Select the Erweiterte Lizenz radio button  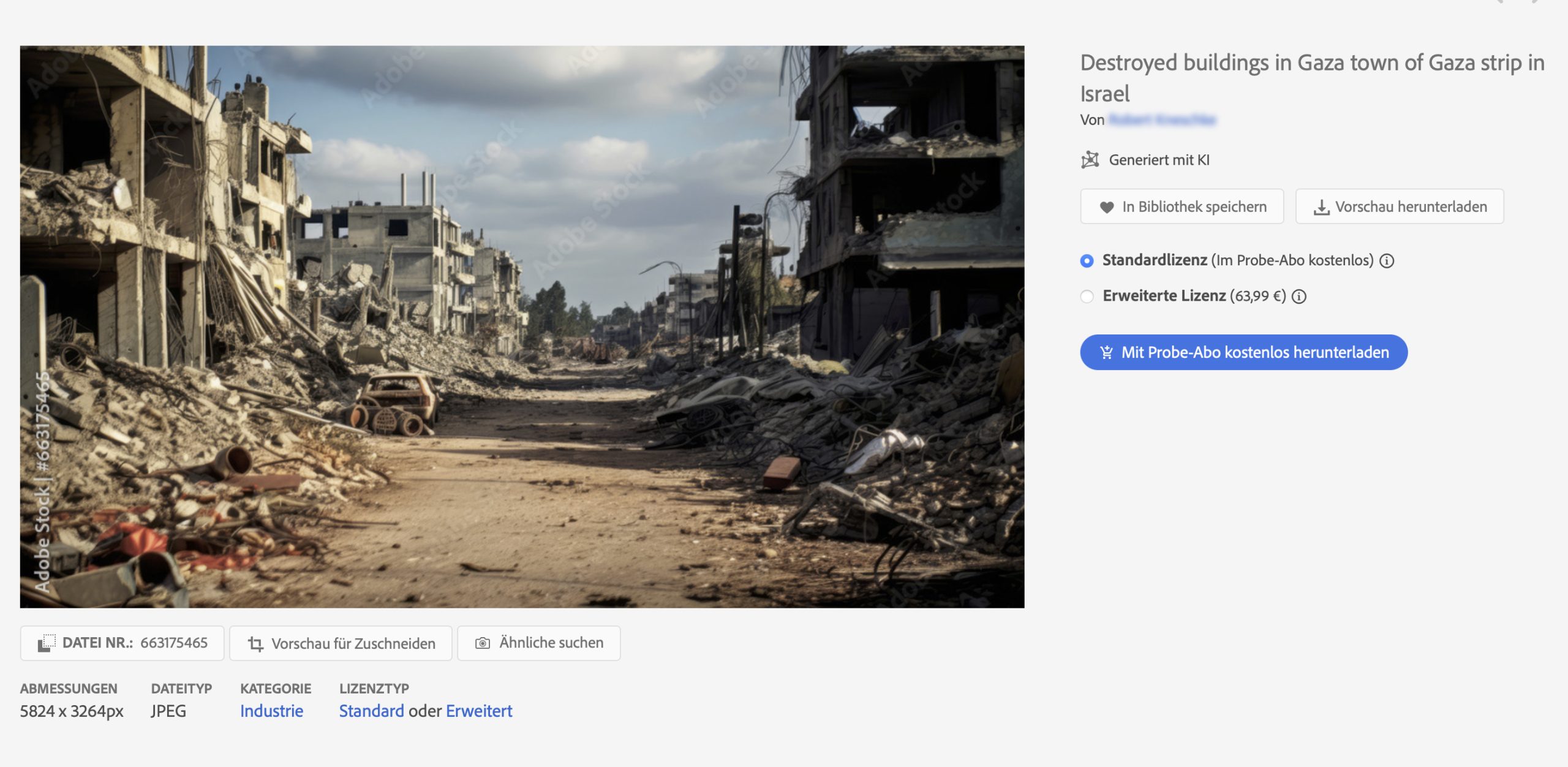click(1087, 297)
